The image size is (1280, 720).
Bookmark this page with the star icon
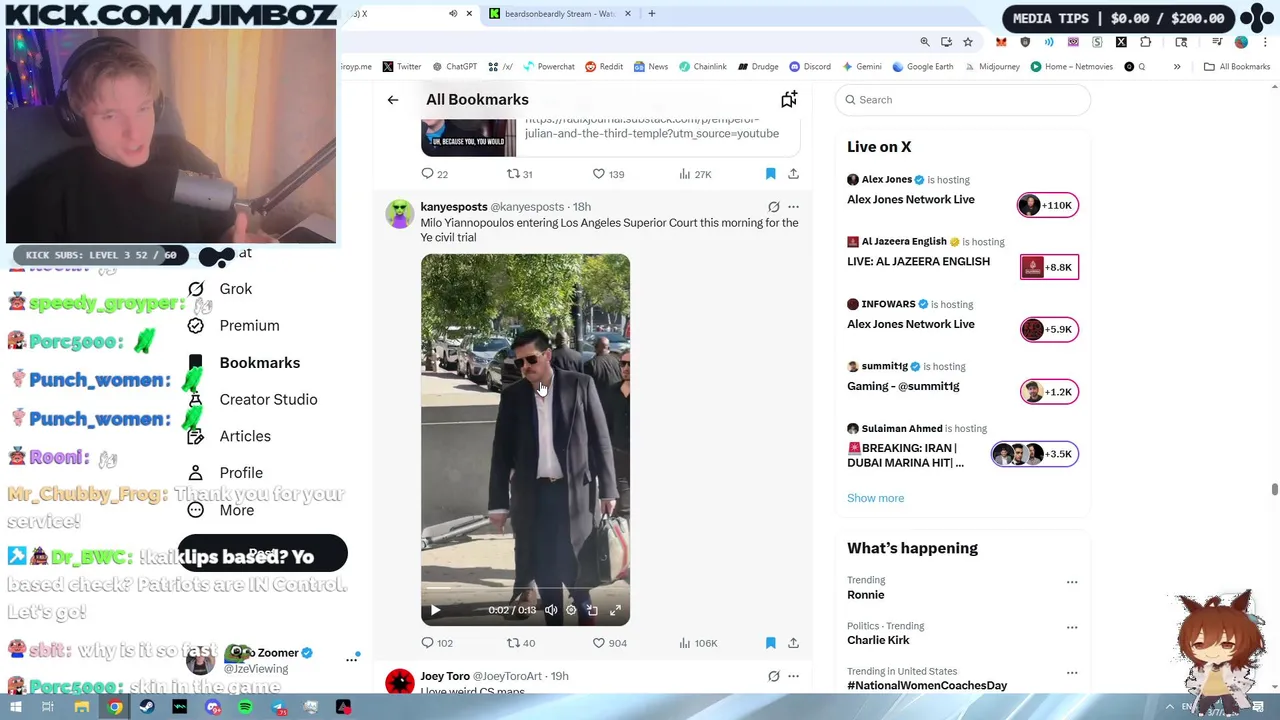[968, 42]
